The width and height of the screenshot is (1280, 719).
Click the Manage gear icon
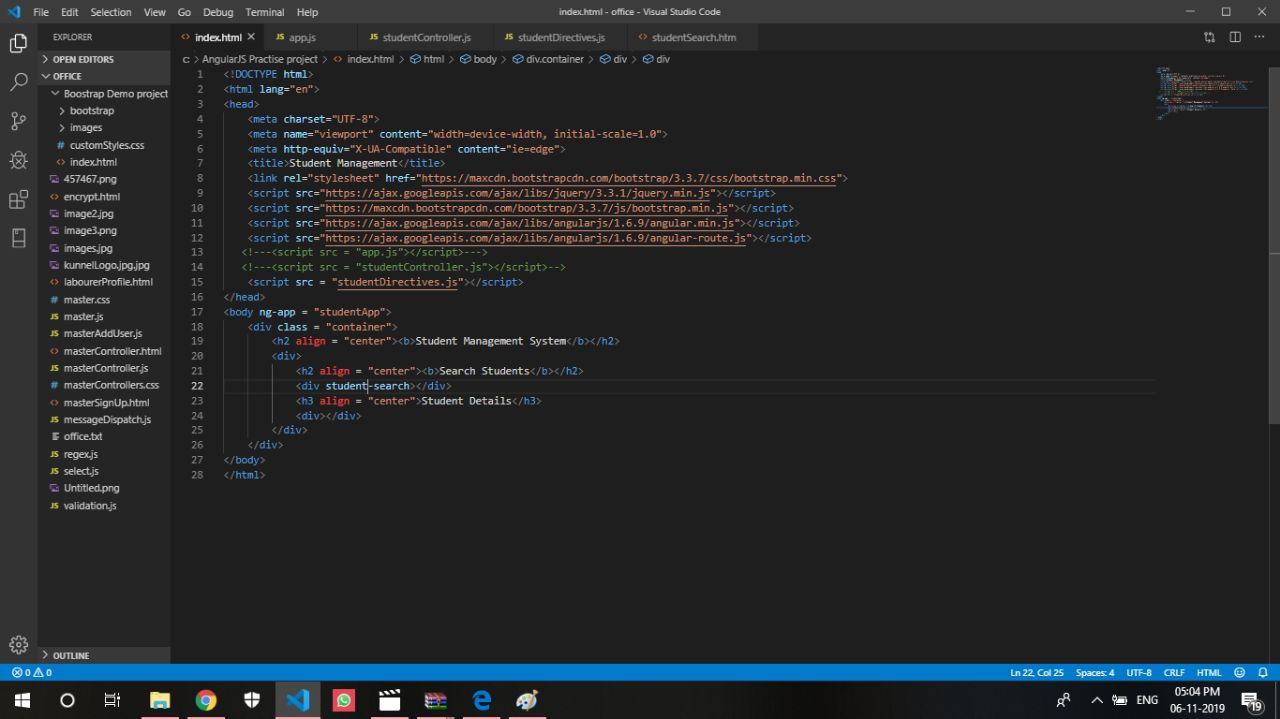click(18, 645)
